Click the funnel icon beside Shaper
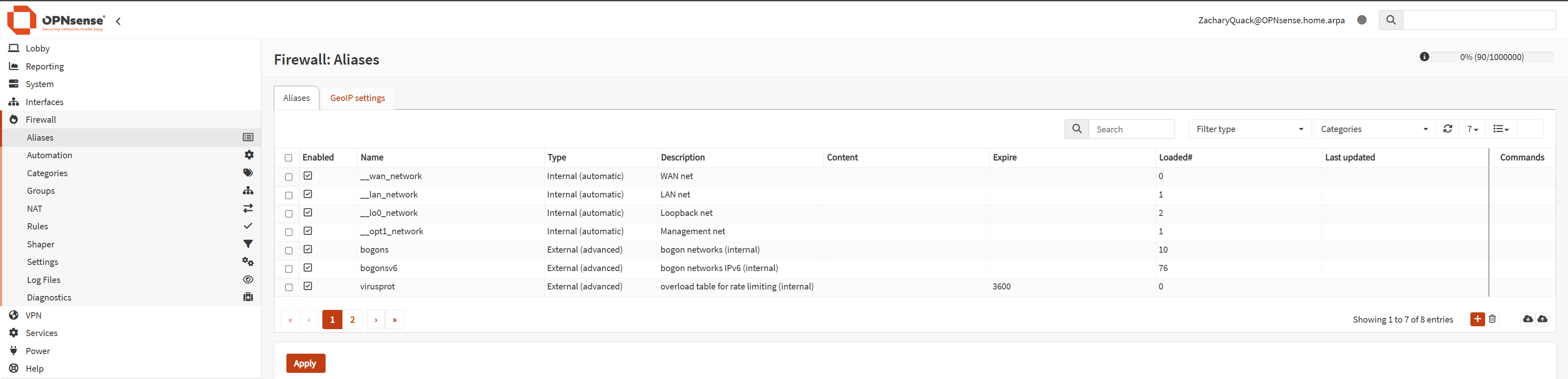The width and height of the screenshot is (1568, 379). pyautogui.click(x=248, y=244)
